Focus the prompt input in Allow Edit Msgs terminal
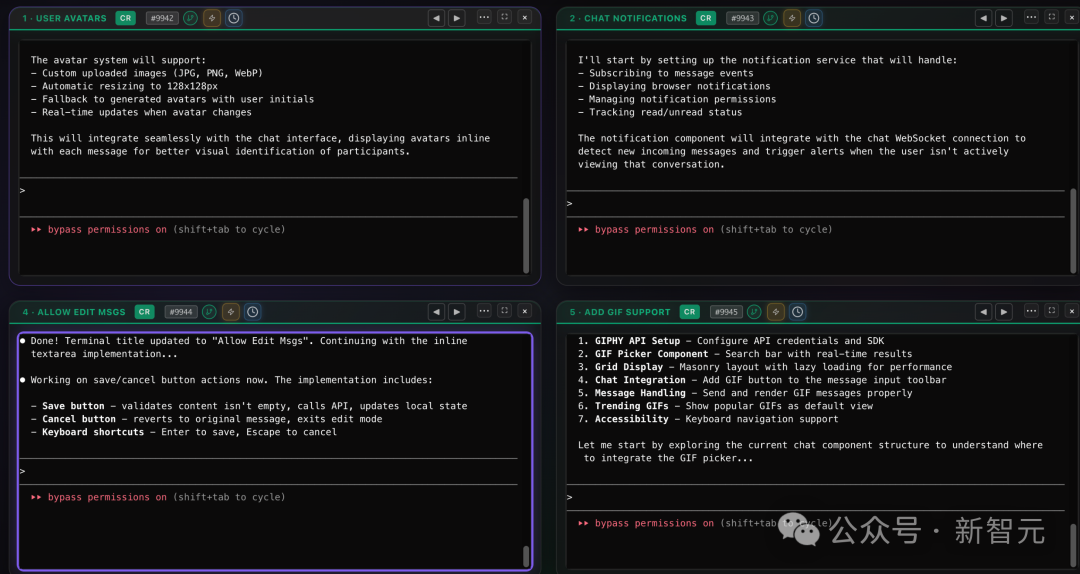1080x574 pixels. 269,471
